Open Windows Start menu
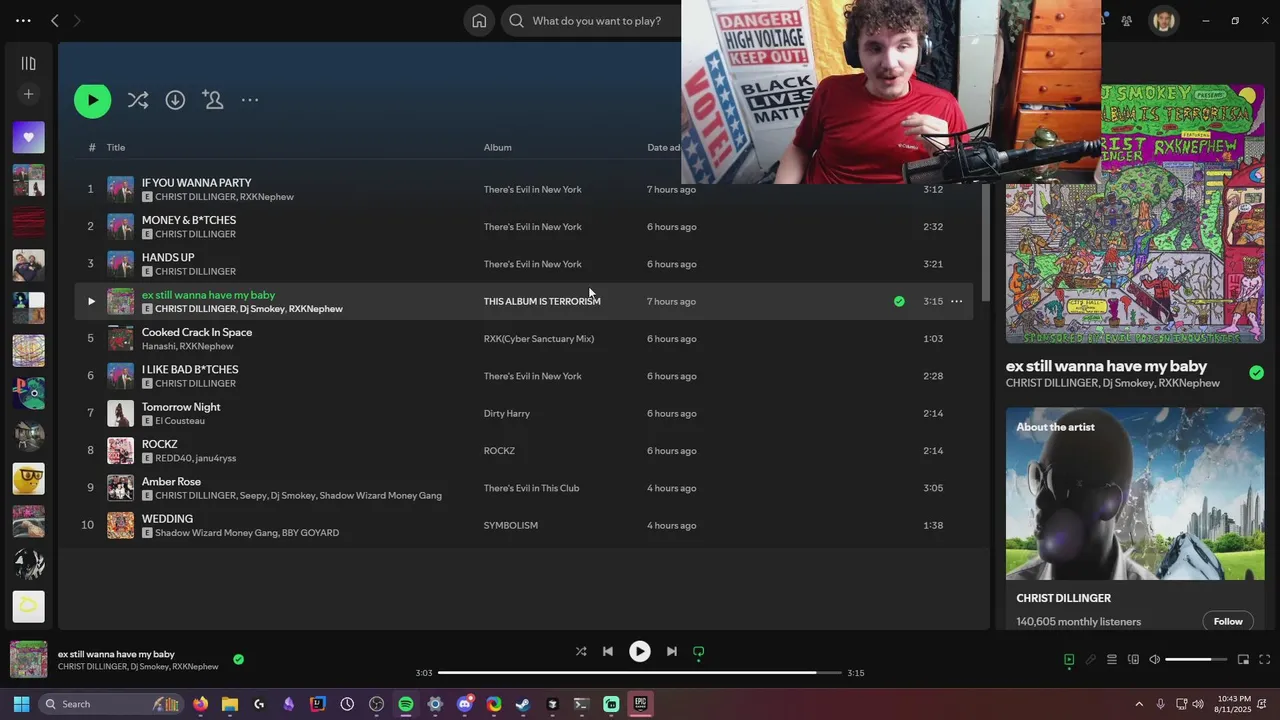The image size is (1280, 720). click(x=21, y=704)
